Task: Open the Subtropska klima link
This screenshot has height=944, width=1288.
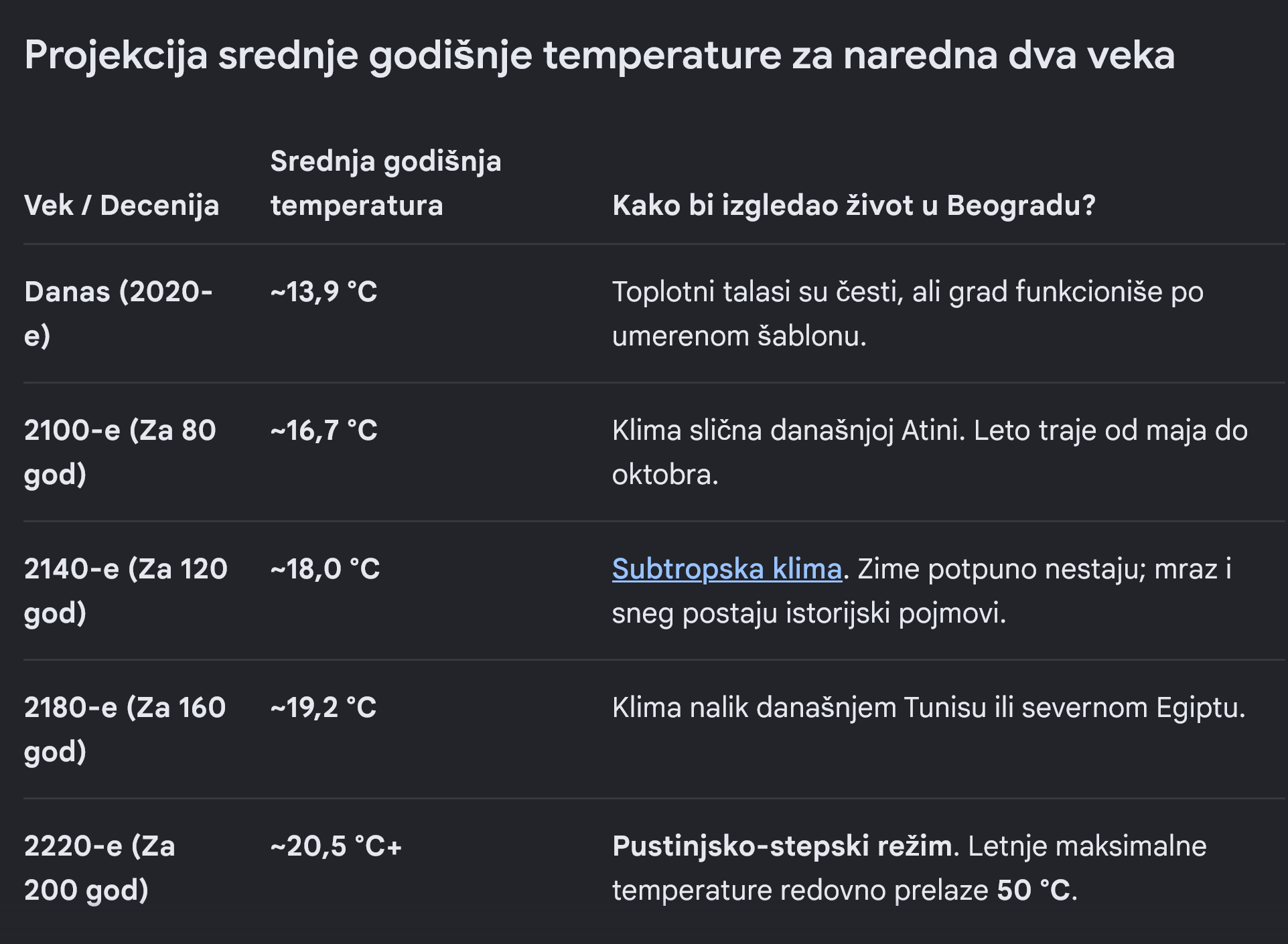Action: tap(727, 569)
